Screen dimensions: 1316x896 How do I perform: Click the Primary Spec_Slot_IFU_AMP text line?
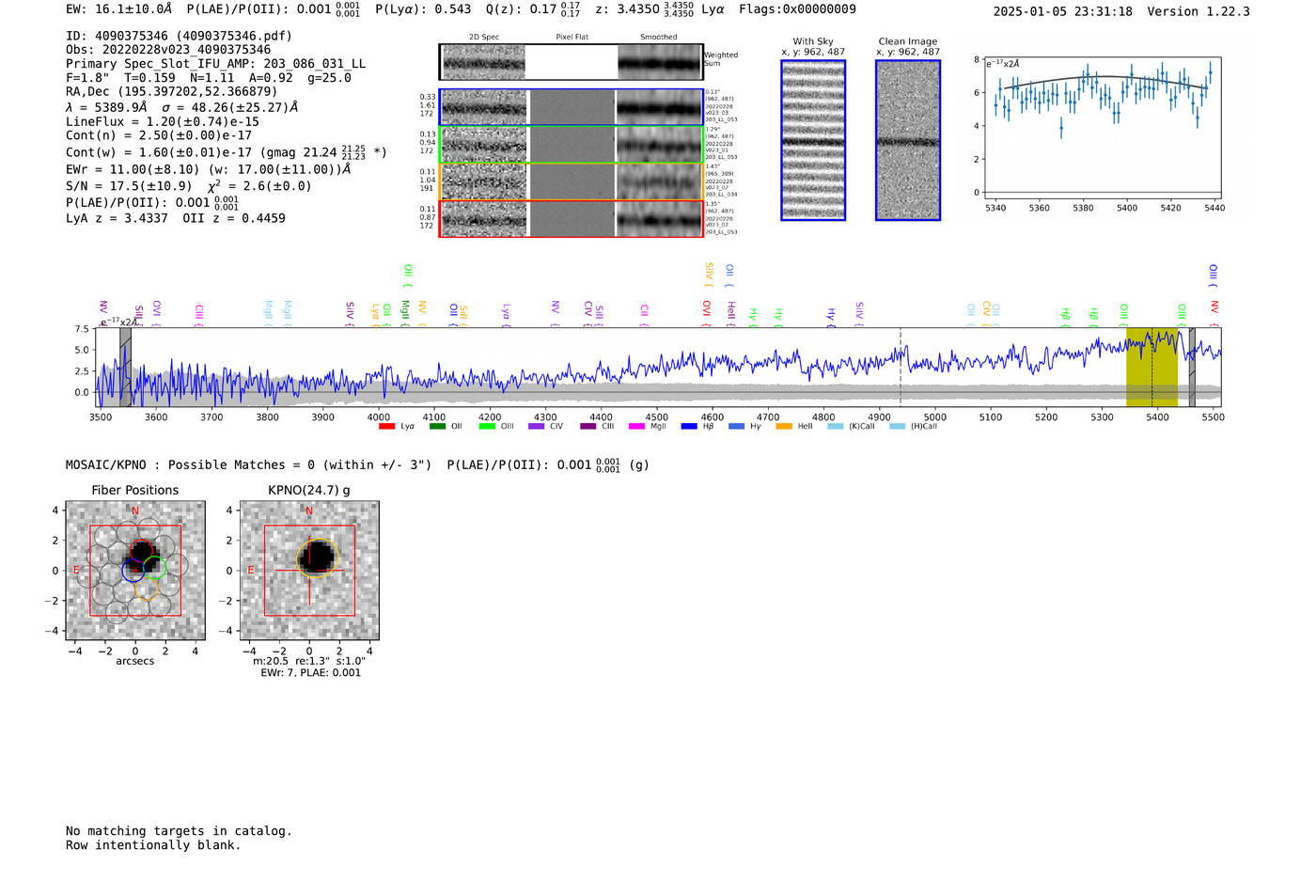pyautogui.click(x=215, y=64)
